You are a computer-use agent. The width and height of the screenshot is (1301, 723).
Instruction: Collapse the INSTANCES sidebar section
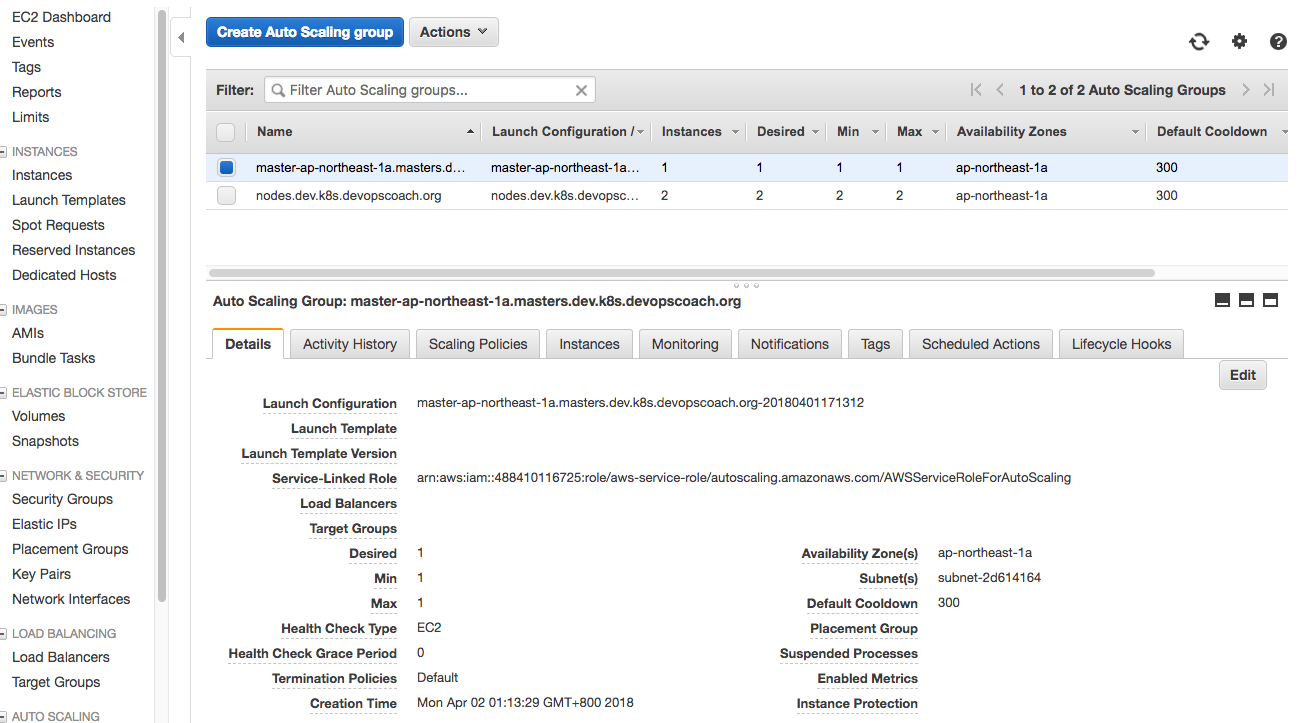[3, 152]
